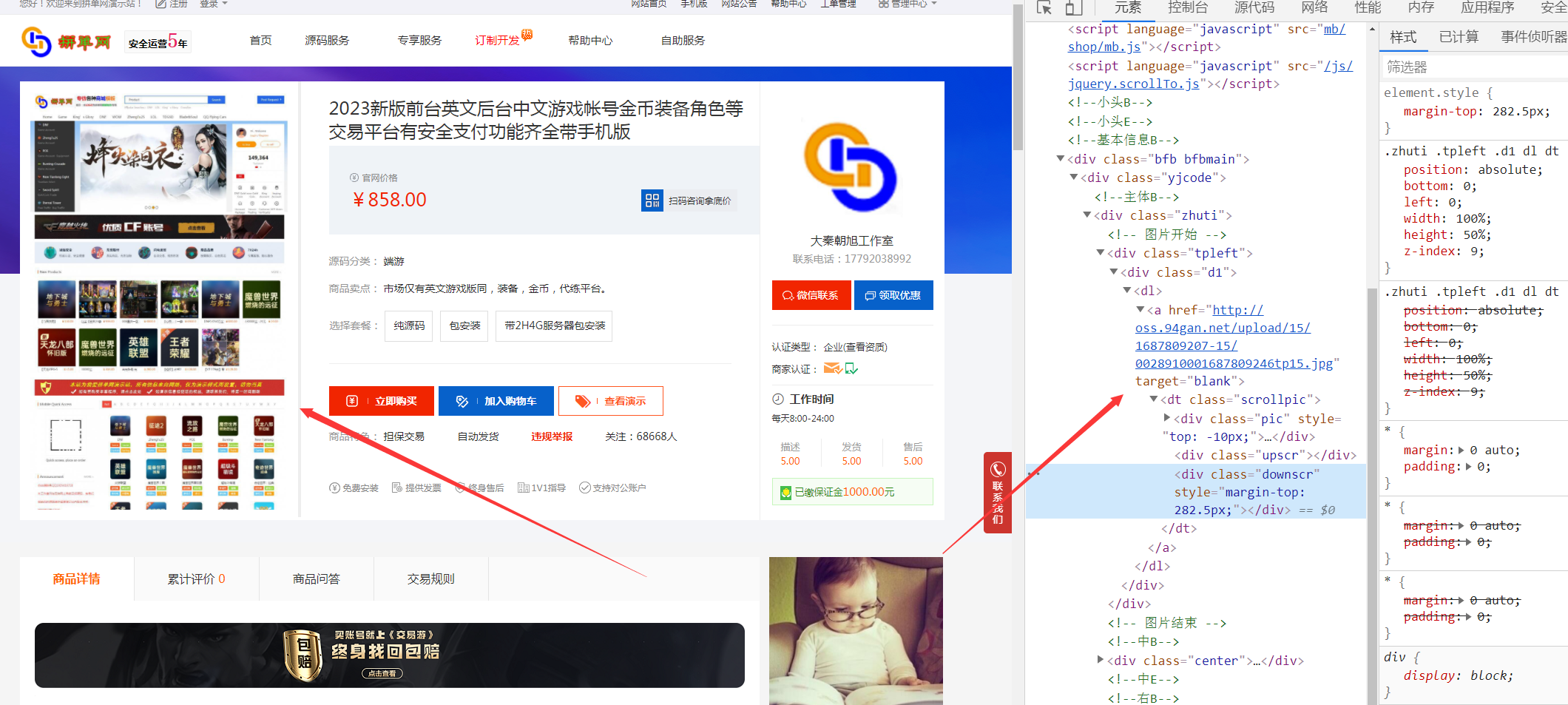Click the inspect element picker icon
Viewport: 1568px width, 705px height.
click(x=1044, y=7)
